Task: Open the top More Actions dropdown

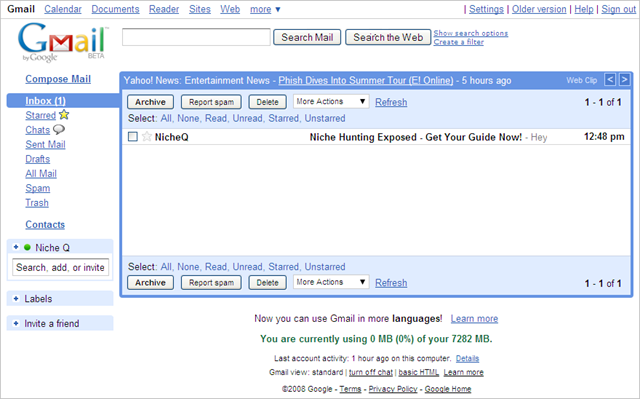Action: pos(331,102)
